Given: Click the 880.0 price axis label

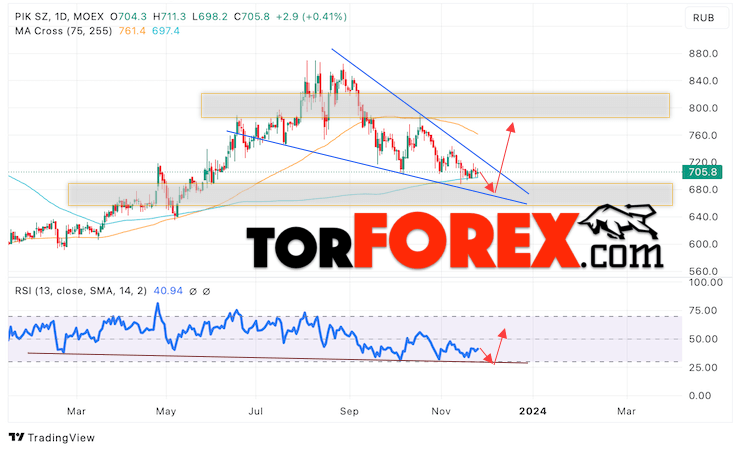Looking at the screenshot, I should pyautogui.click(x=703, y=54).
